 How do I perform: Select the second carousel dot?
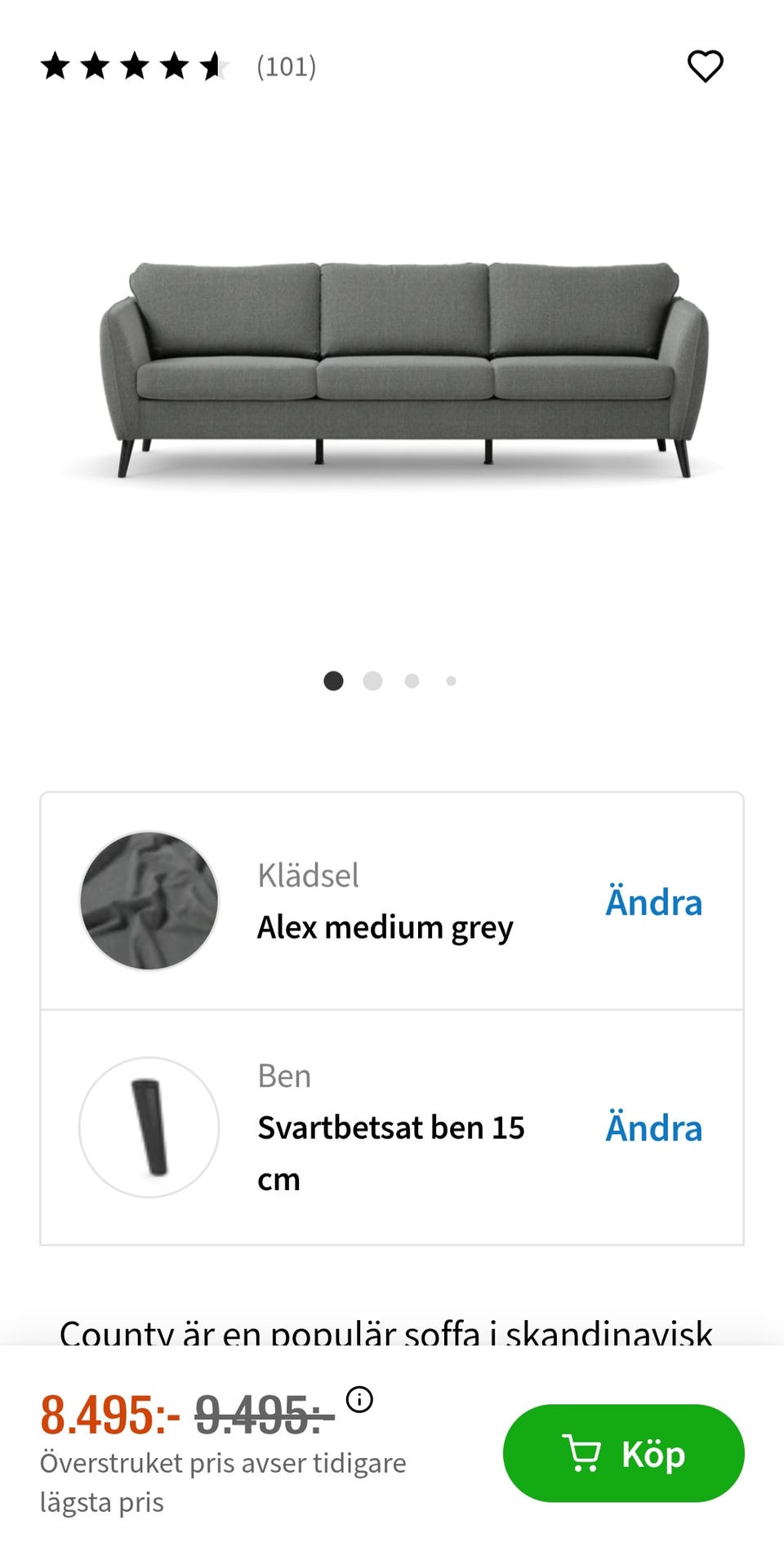coord(372,680)
